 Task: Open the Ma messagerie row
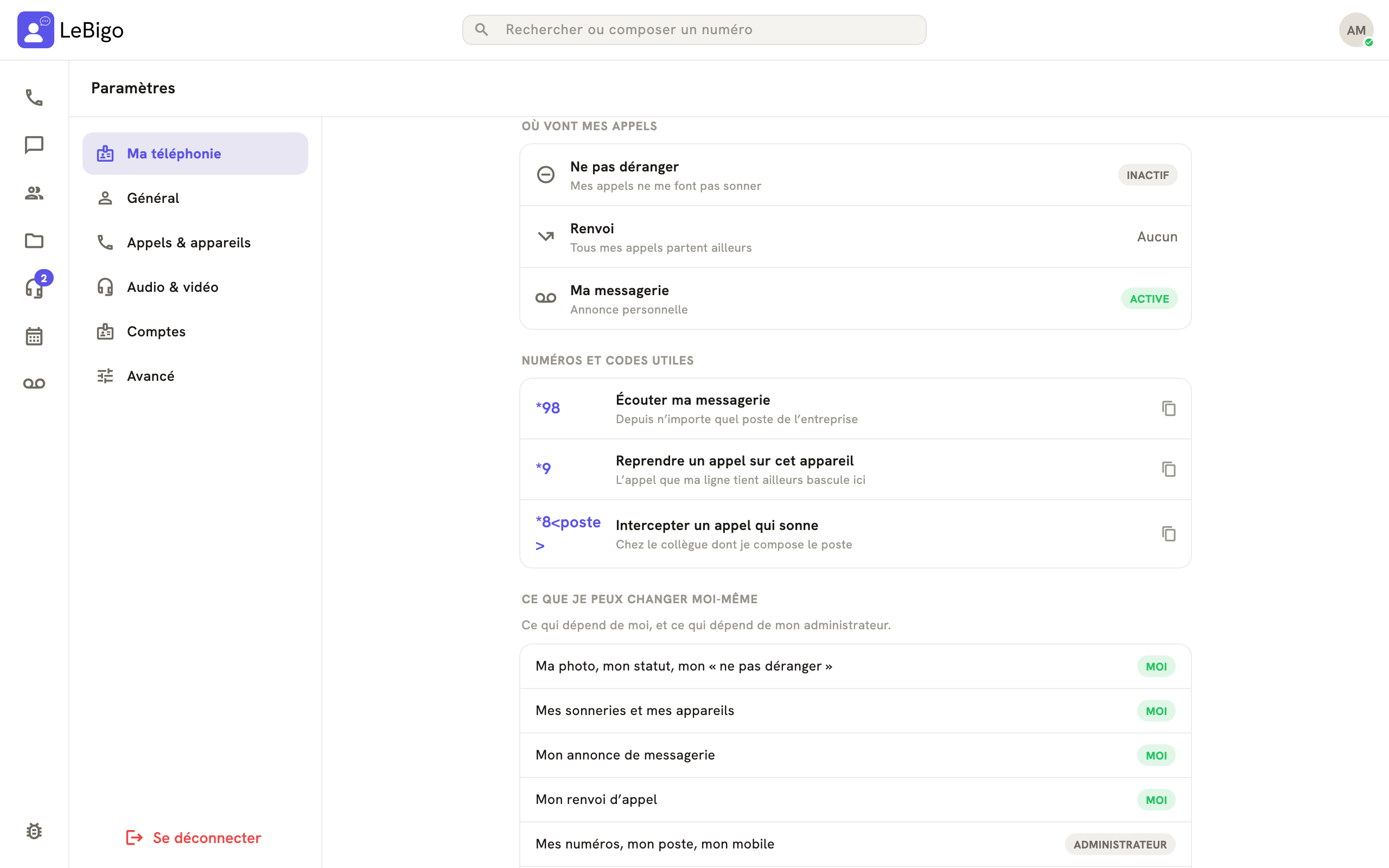coord(855,298)
